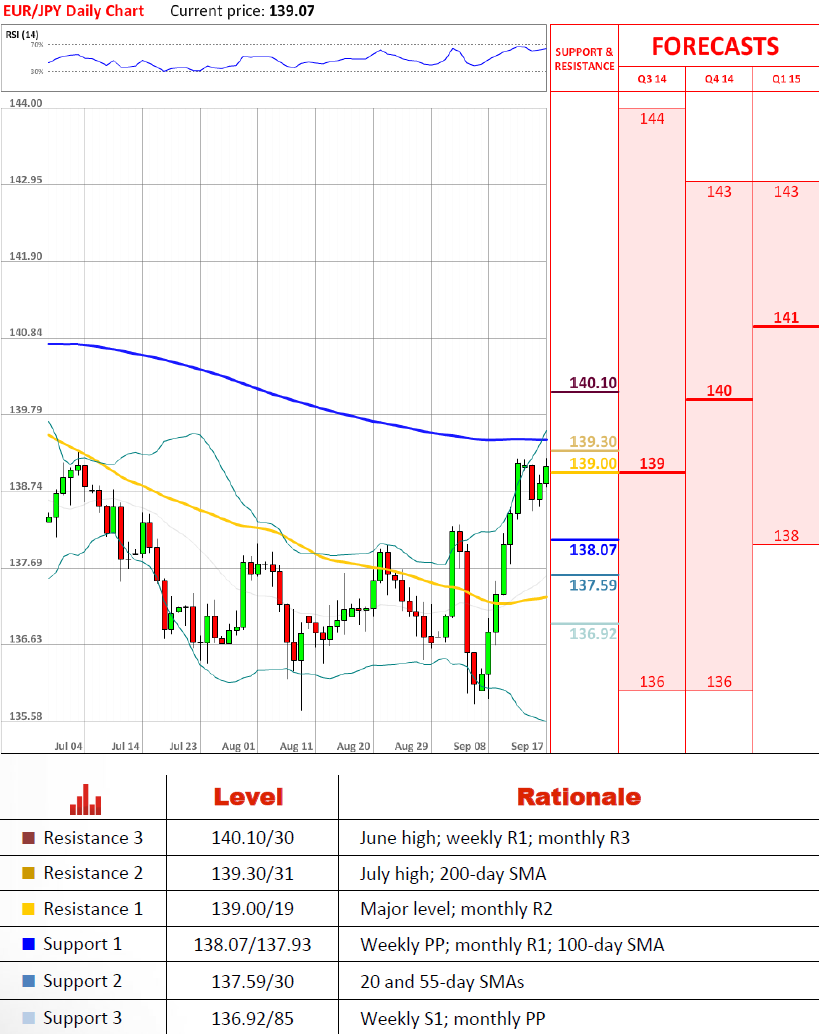Click the EUR/JPY Daily Chart title
The height and width of the screenshot is (1034, 819).
[73, 11]
